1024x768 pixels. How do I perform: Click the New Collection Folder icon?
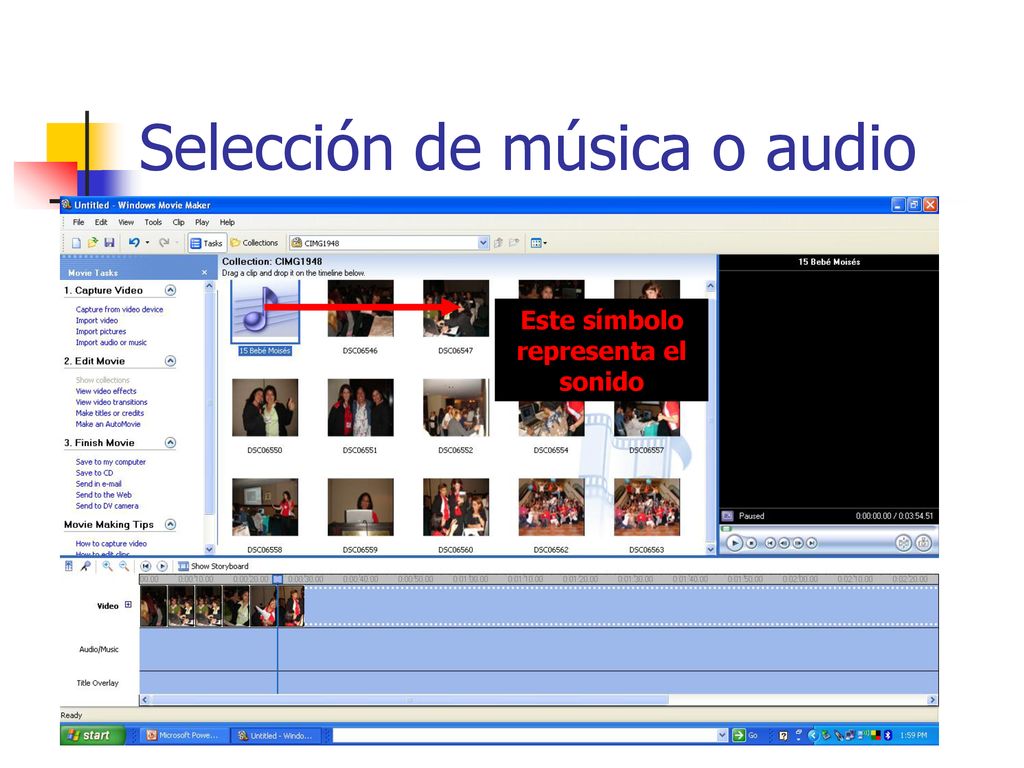click(x=515, y=243)
